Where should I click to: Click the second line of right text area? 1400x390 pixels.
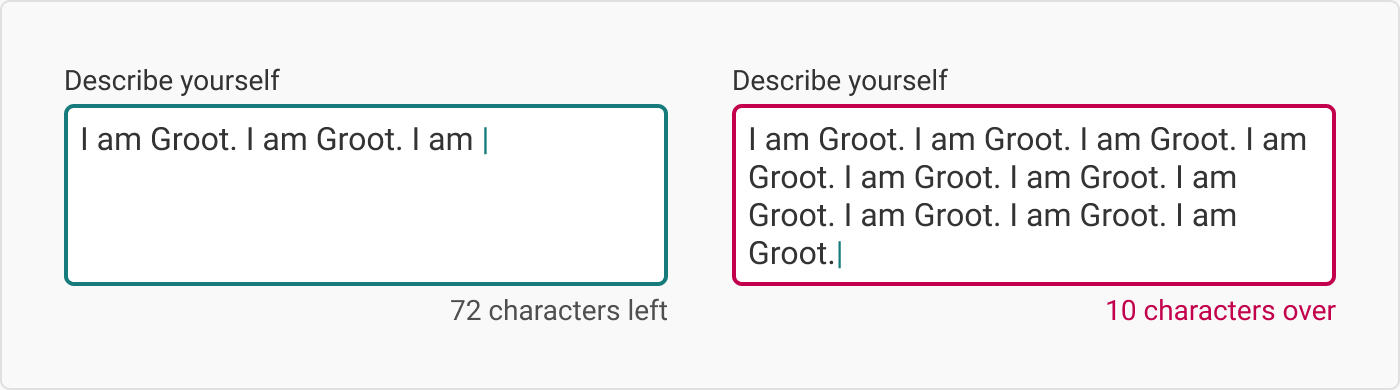[x=993, y=178]
